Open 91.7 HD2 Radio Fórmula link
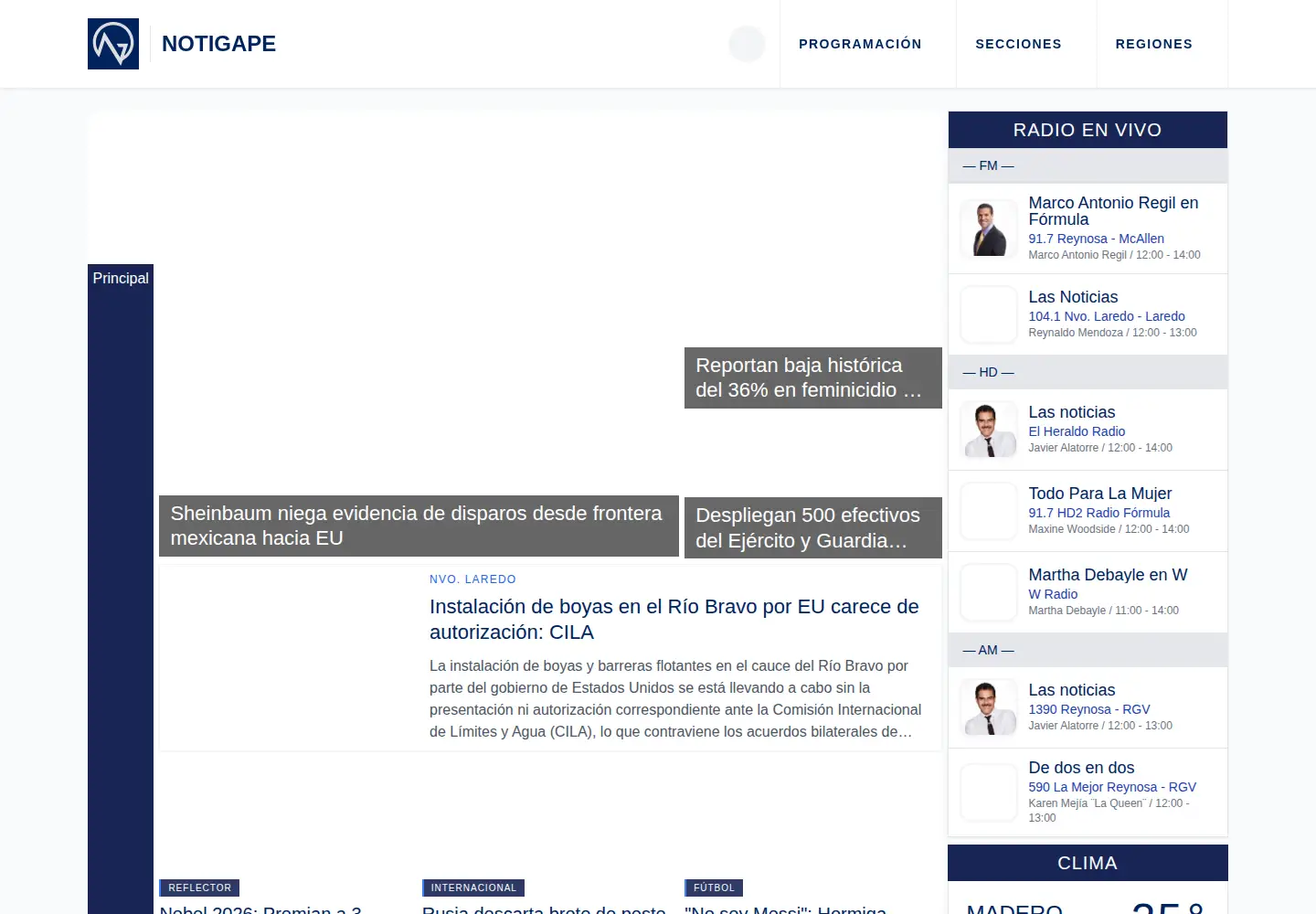 point(1098,513)
